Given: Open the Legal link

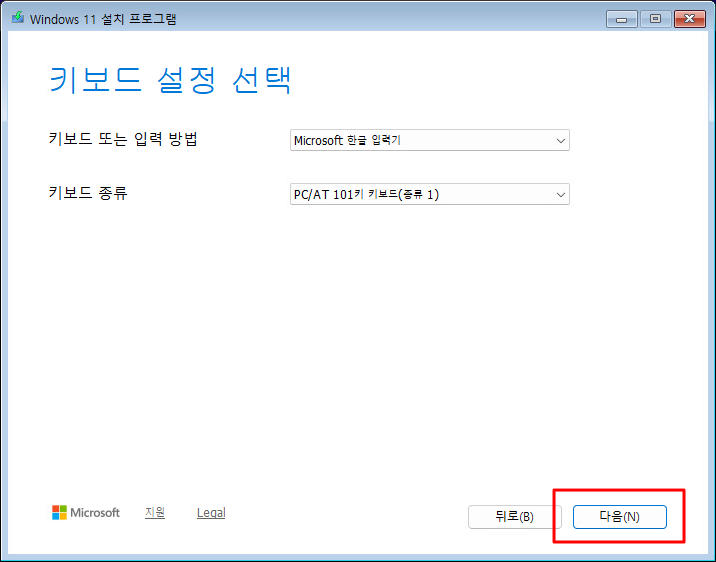Looking at the screenshot, I should pos(211,513).
